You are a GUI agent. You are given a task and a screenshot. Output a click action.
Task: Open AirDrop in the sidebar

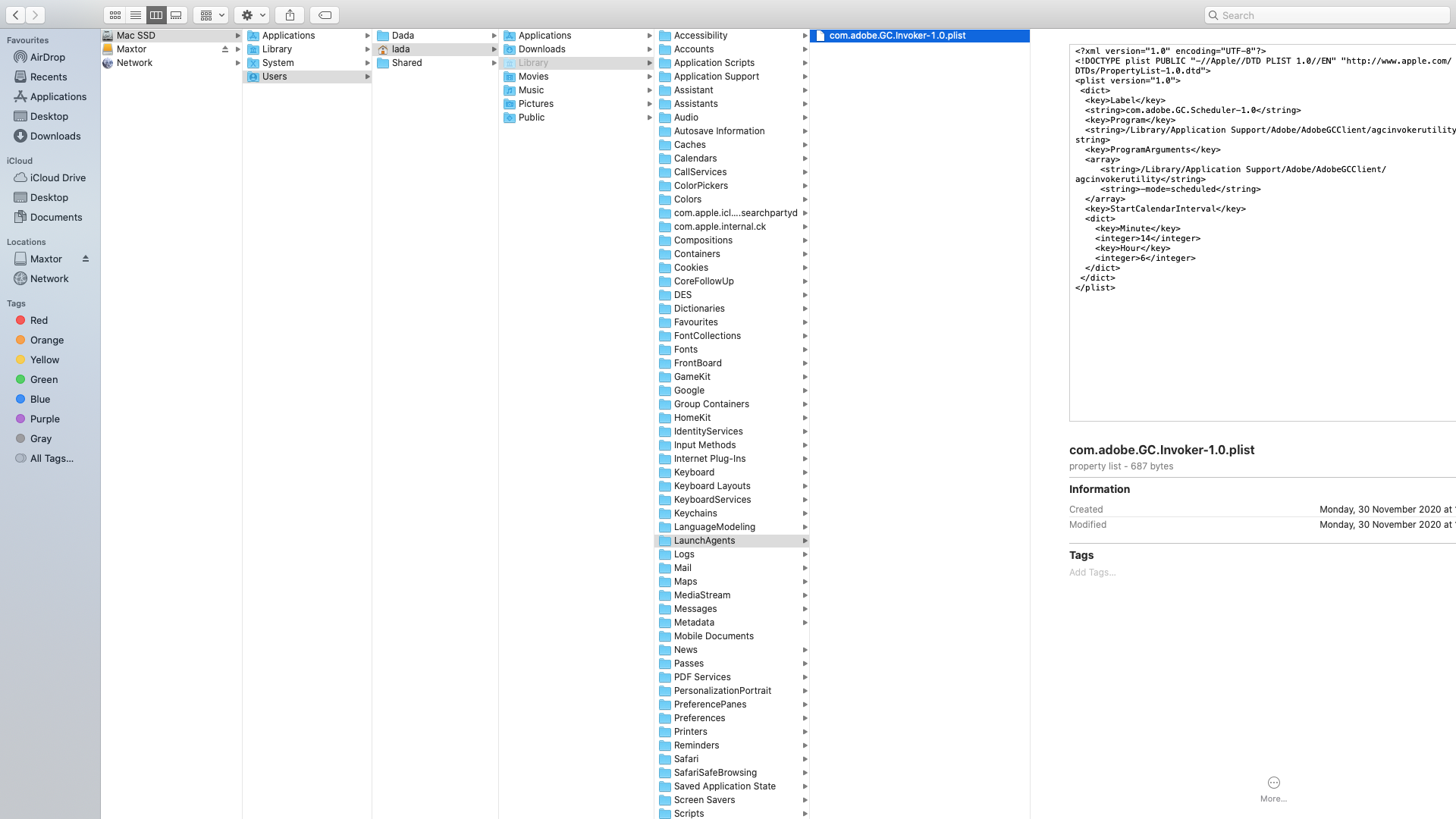pos(47,57)
